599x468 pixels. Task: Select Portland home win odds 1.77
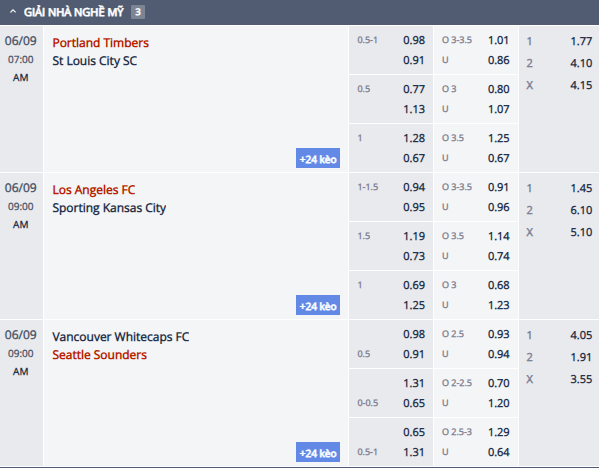581,41
